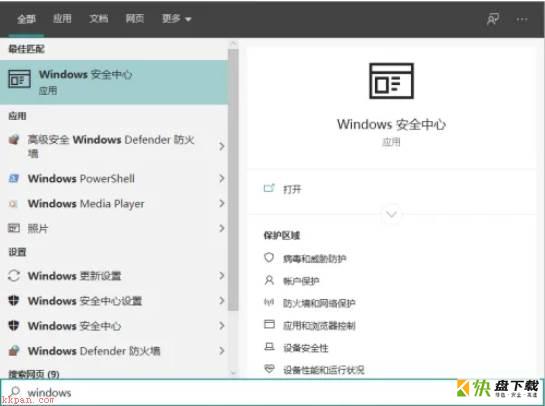Switch to the 网页 tab

pos(135,18)
